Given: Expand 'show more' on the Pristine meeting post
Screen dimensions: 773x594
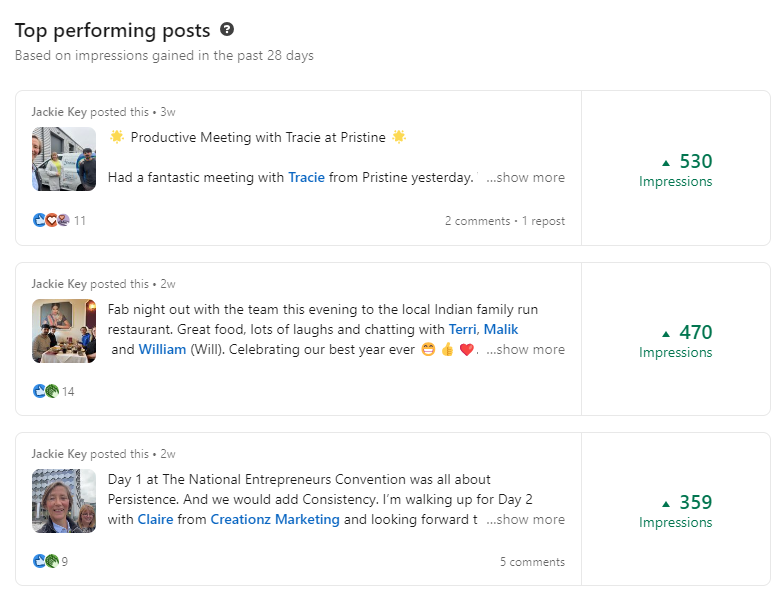Looking at the screenshot, I should coord(526,177).
